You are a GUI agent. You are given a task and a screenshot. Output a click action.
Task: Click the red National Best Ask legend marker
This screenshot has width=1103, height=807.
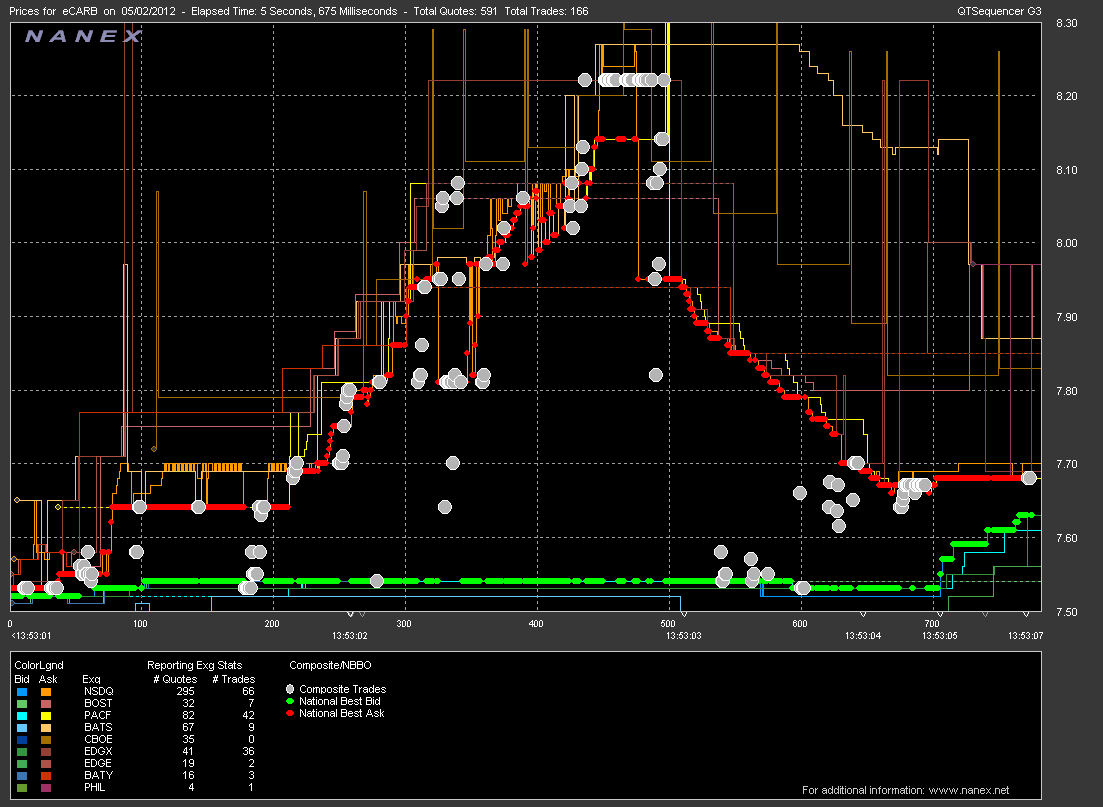(290, 713)
